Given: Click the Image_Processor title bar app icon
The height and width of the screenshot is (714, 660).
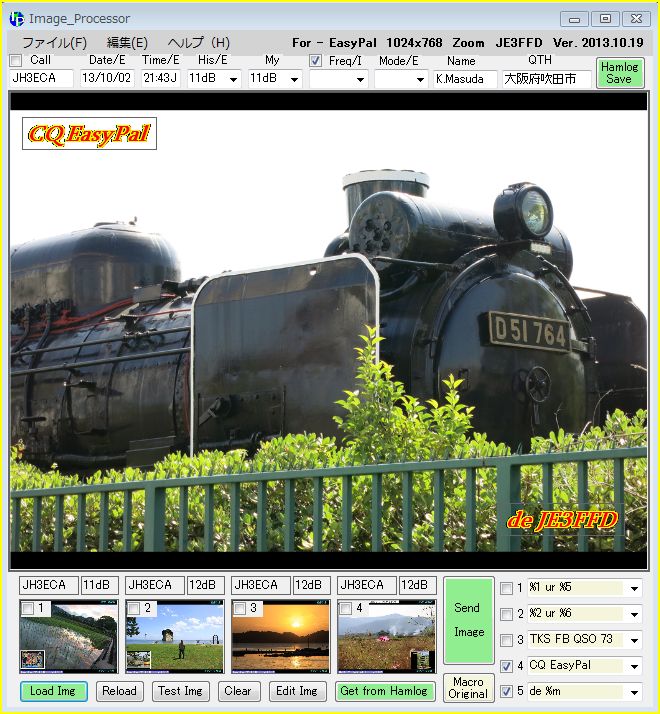Looking at the screenshot, I should click(x=17, y=18).
